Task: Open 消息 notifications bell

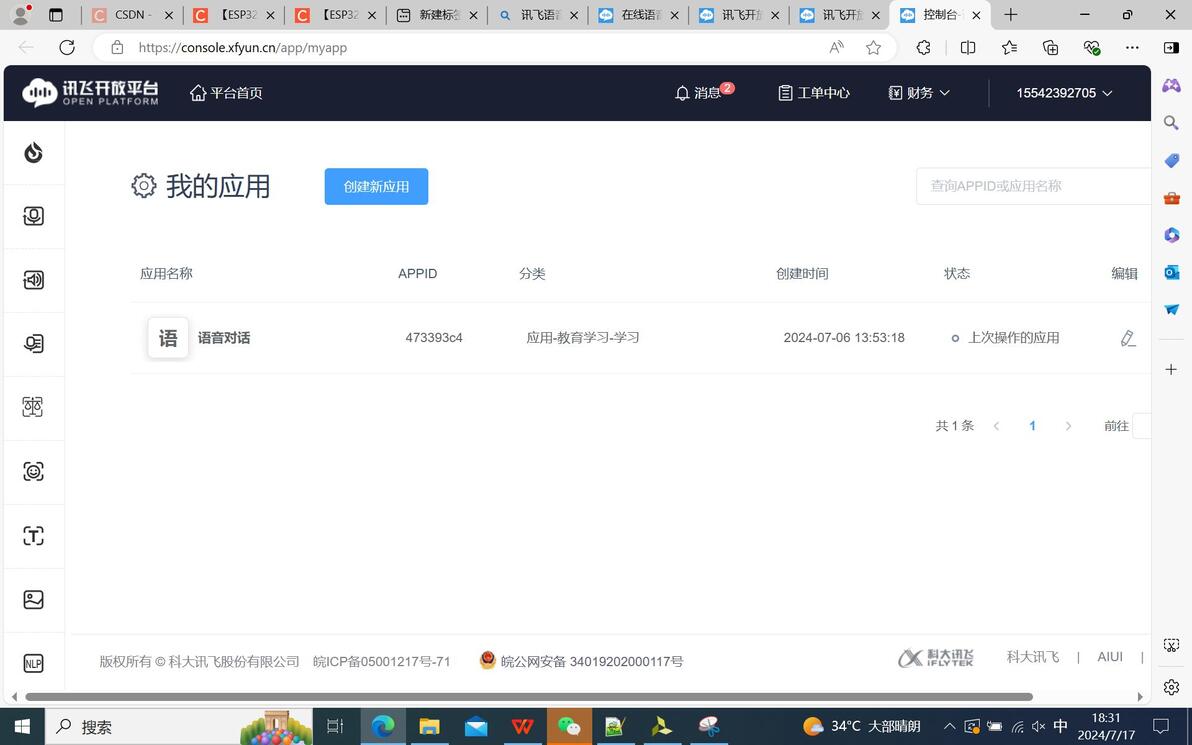Action: click(704, 93)
